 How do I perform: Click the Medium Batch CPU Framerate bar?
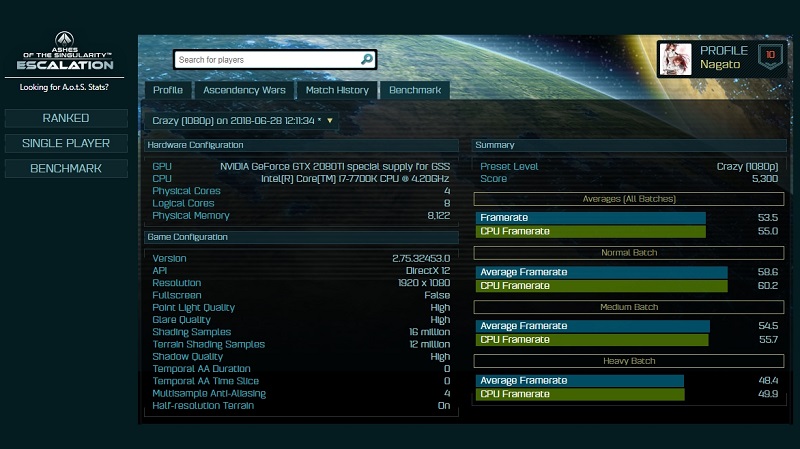point(592,340)
